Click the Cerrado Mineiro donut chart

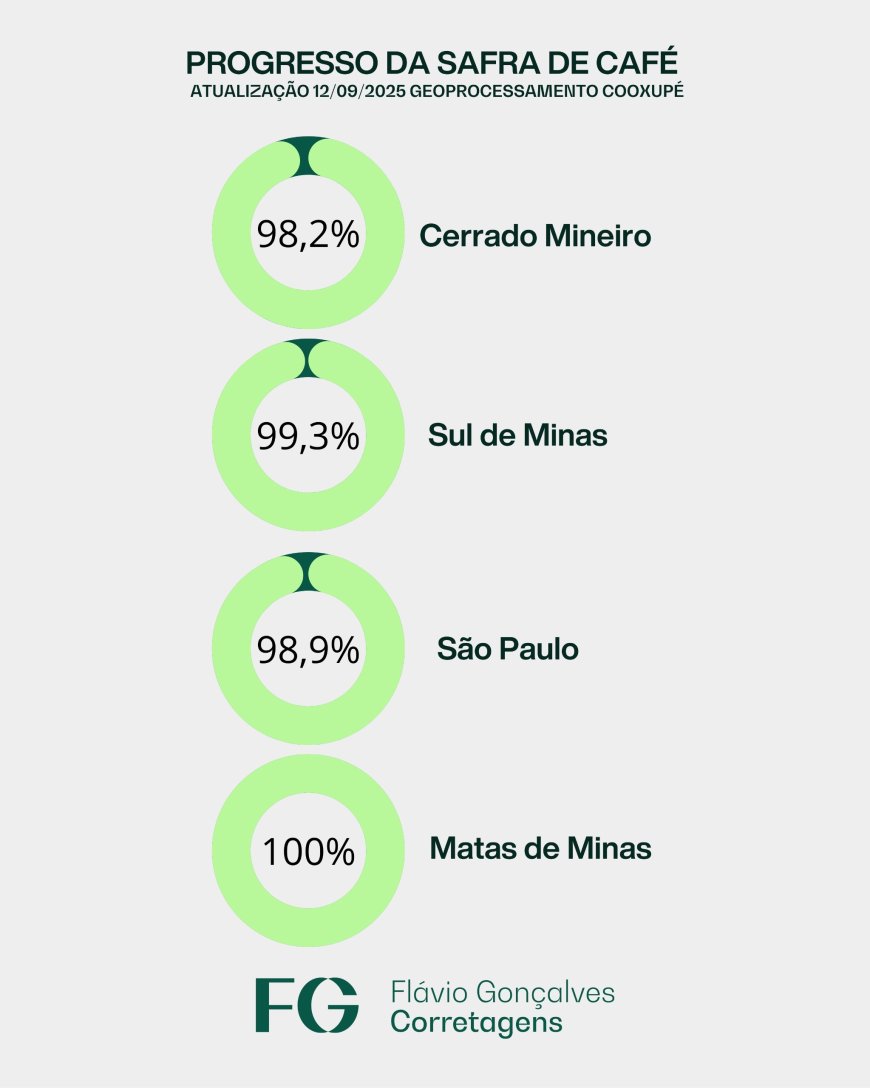[x=308, y=232]
